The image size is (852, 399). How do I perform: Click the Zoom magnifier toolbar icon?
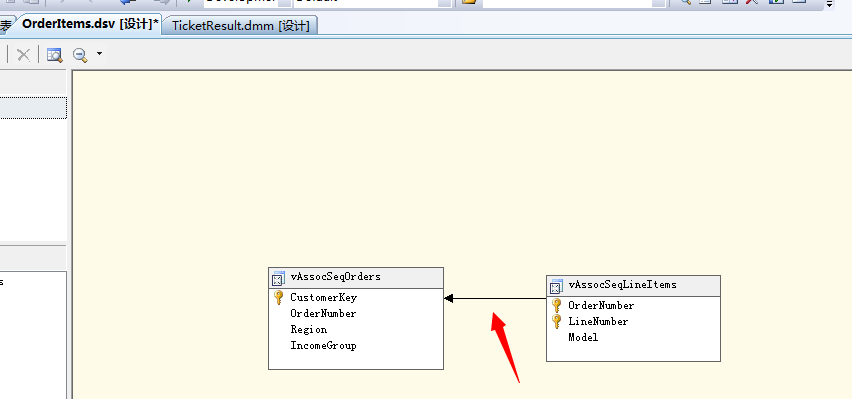(x=80, y=55)
